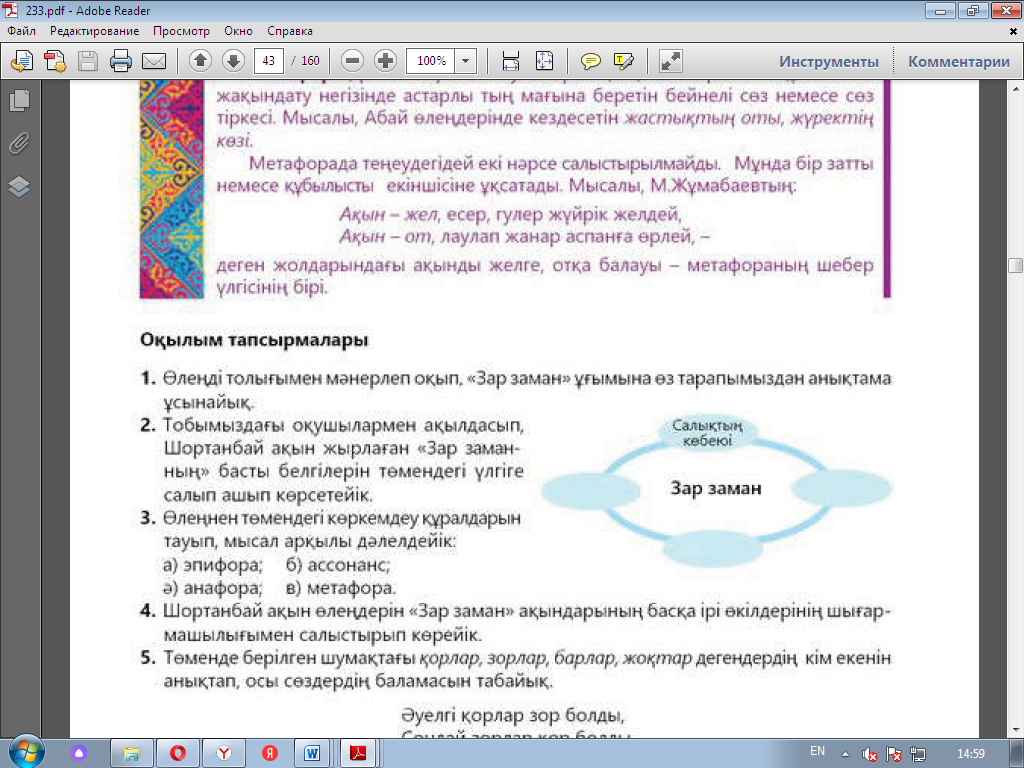Click the Зар заман diagram center text
1024x768 pixels.
pyautogui.click(x=716, y=488)
